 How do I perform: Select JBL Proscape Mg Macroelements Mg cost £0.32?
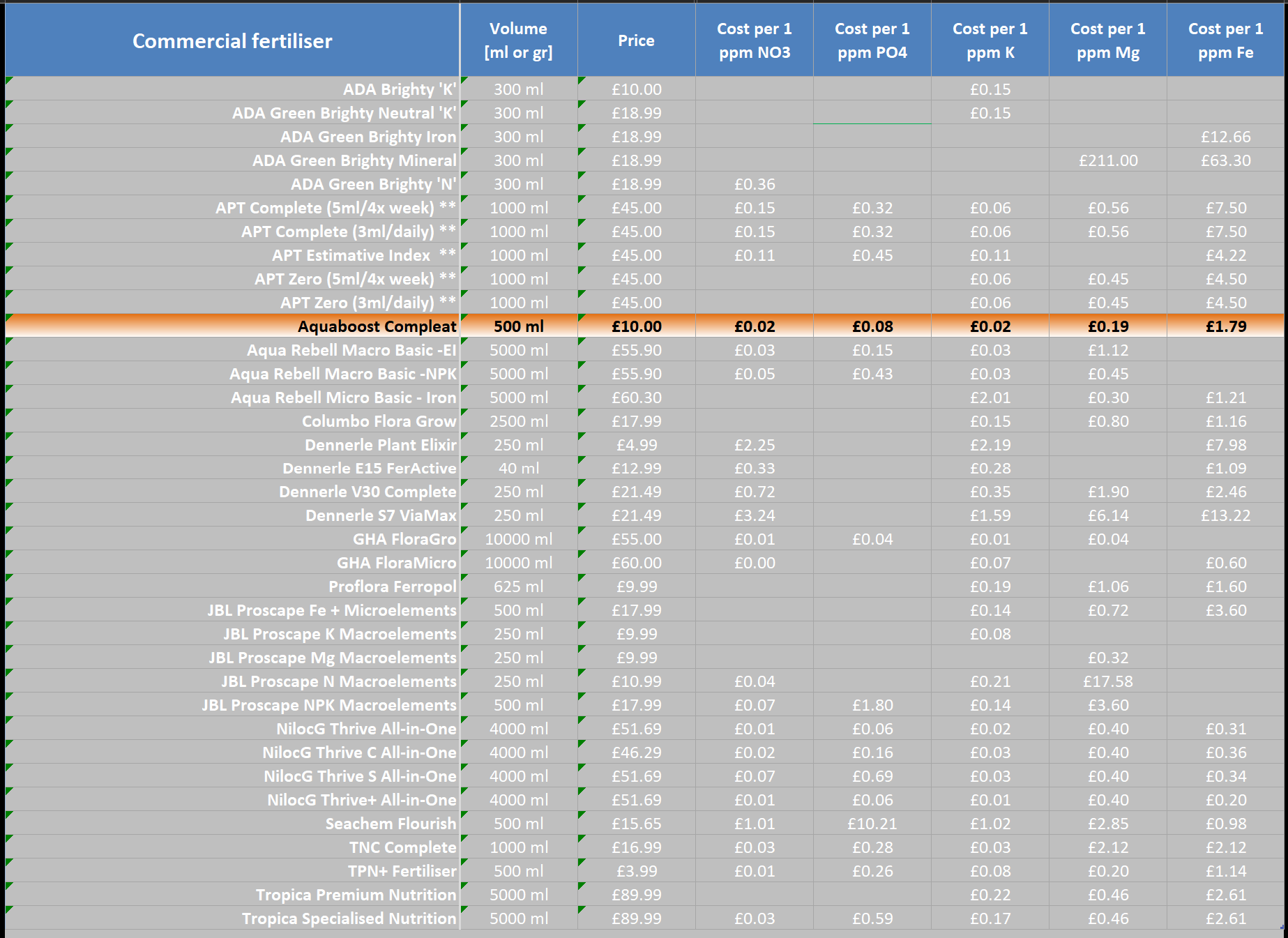coord(1108,658)
